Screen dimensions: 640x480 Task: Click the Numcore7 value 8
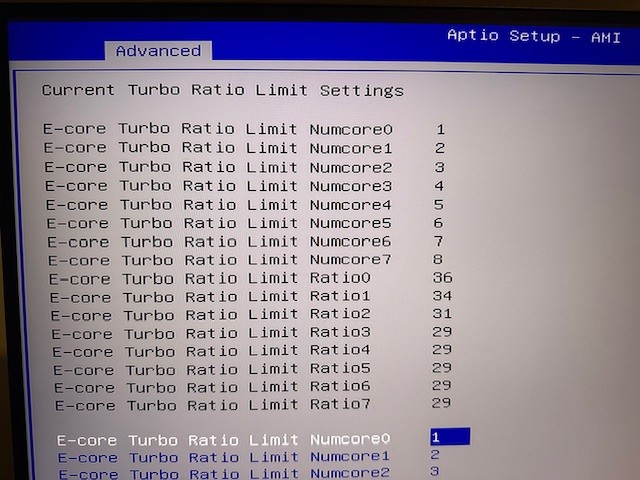tap(438, 259)
